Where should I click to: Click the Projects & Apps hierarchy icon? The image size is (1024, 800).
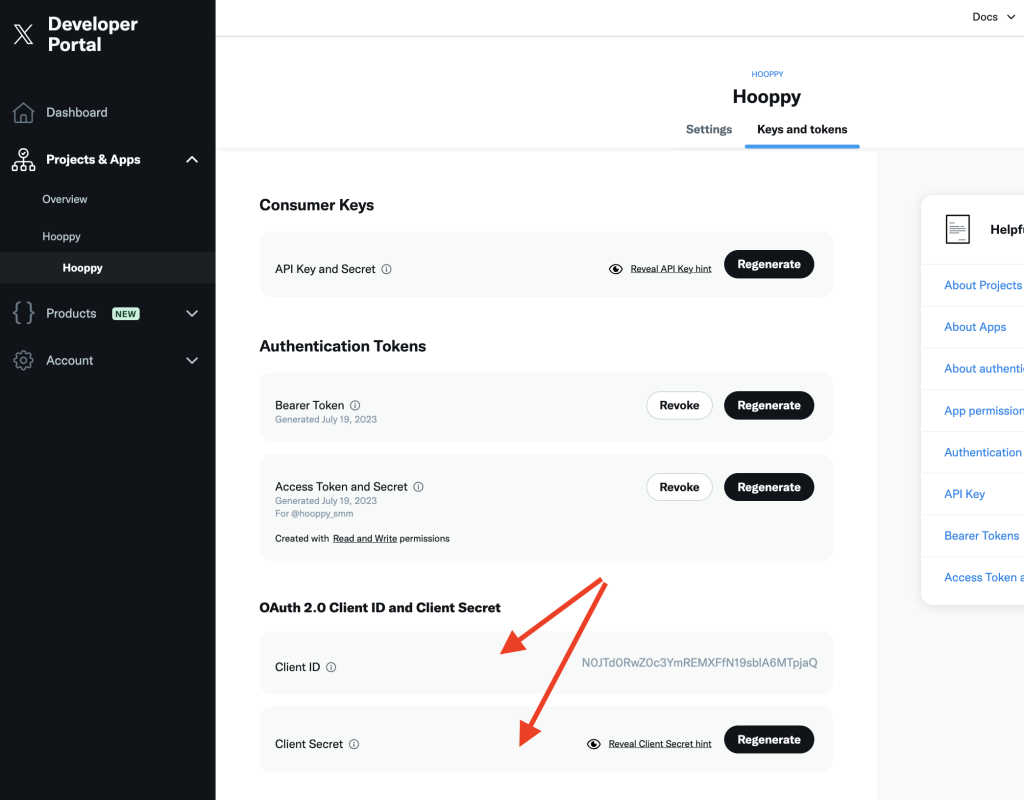click(x=23, y=160)
